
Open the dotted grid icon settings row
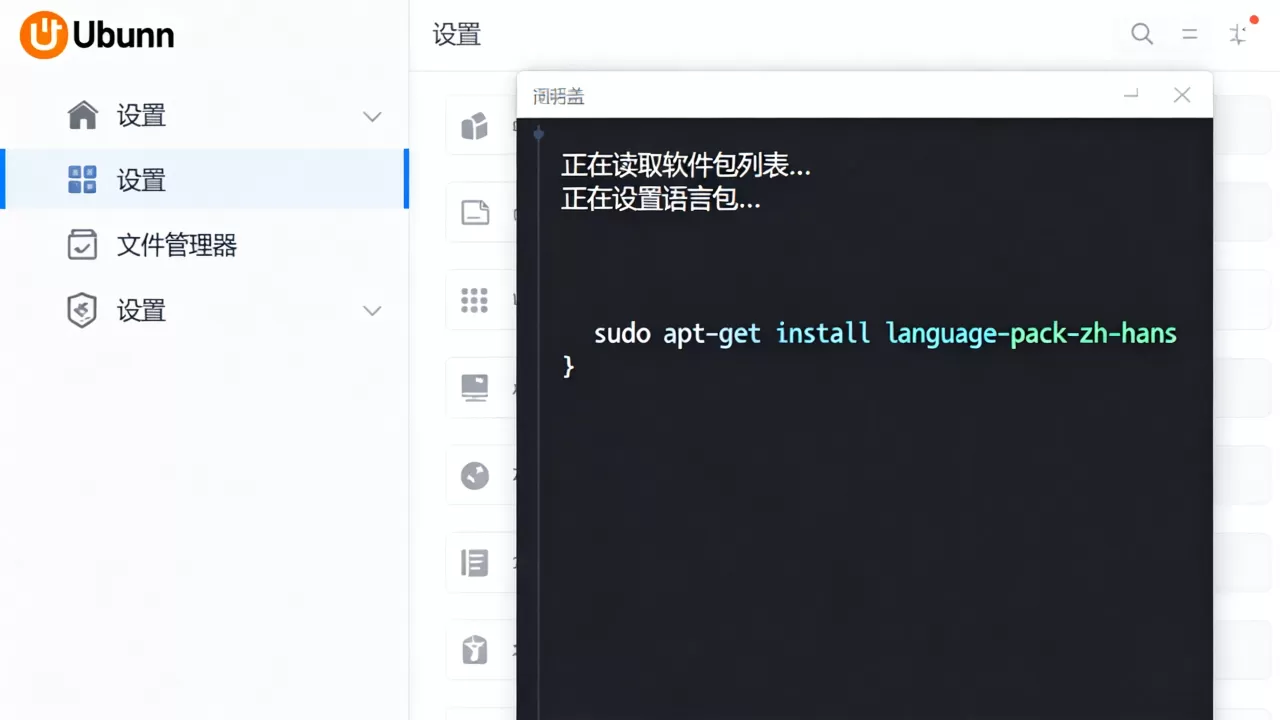point(480,300)
